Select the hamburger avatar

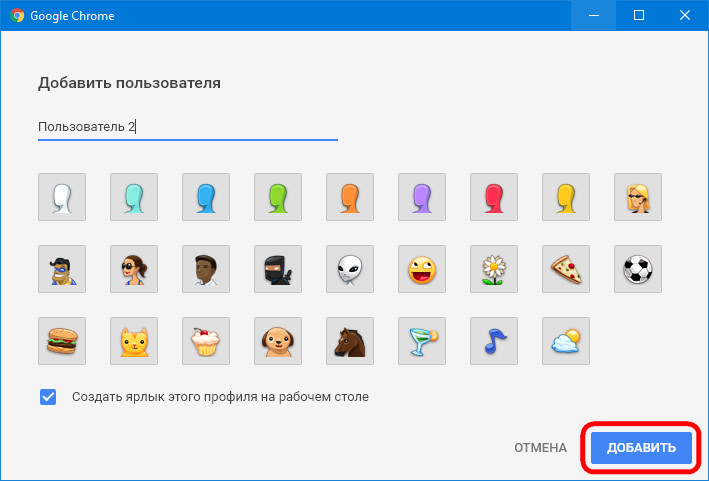coord(62,341)
